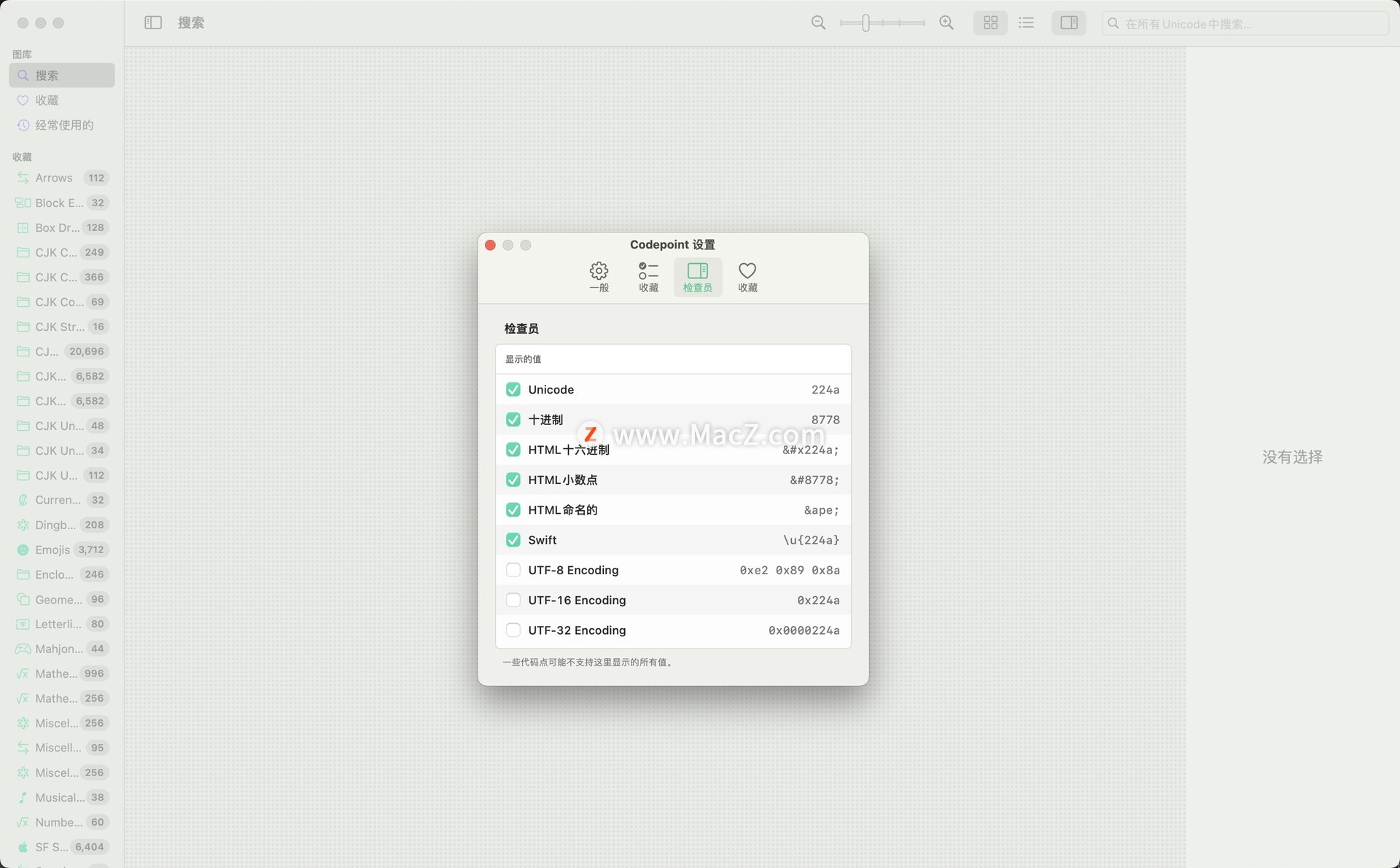Screen dimensions: 1400x868
Task: Click the zoom out magnifier icon
Action: coord(818,23)
